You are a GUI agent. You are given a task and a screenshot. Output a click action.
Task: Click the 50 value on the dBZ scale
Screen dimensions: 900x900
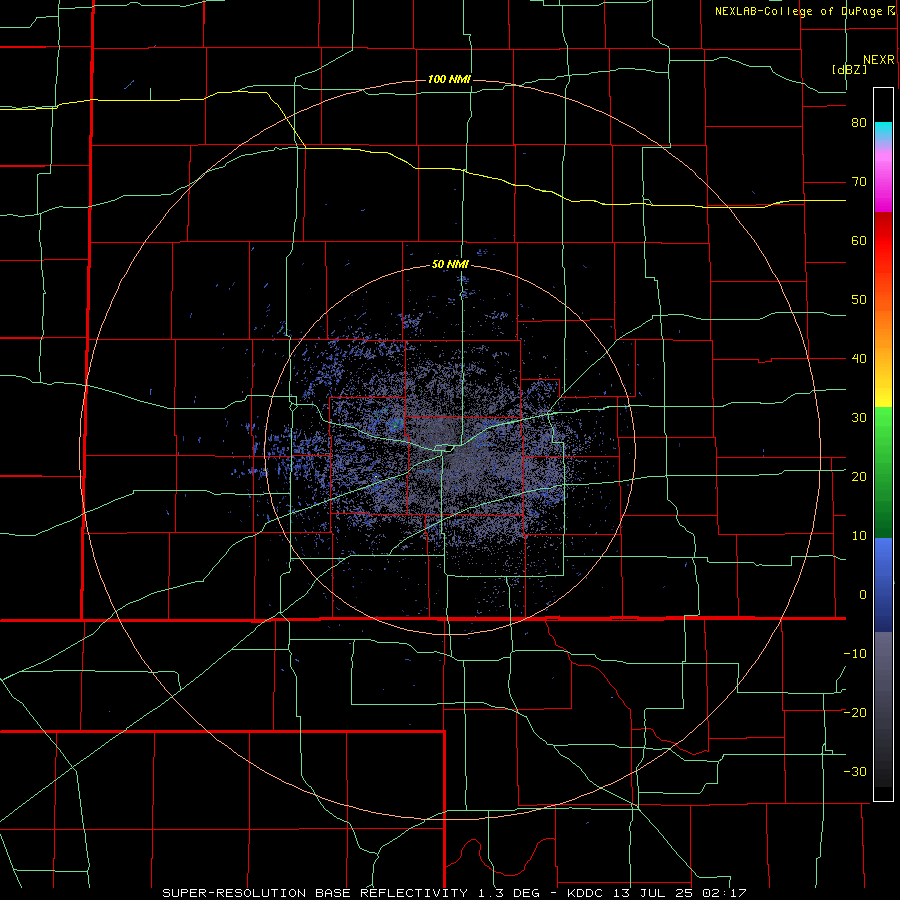tap(859, 300)
